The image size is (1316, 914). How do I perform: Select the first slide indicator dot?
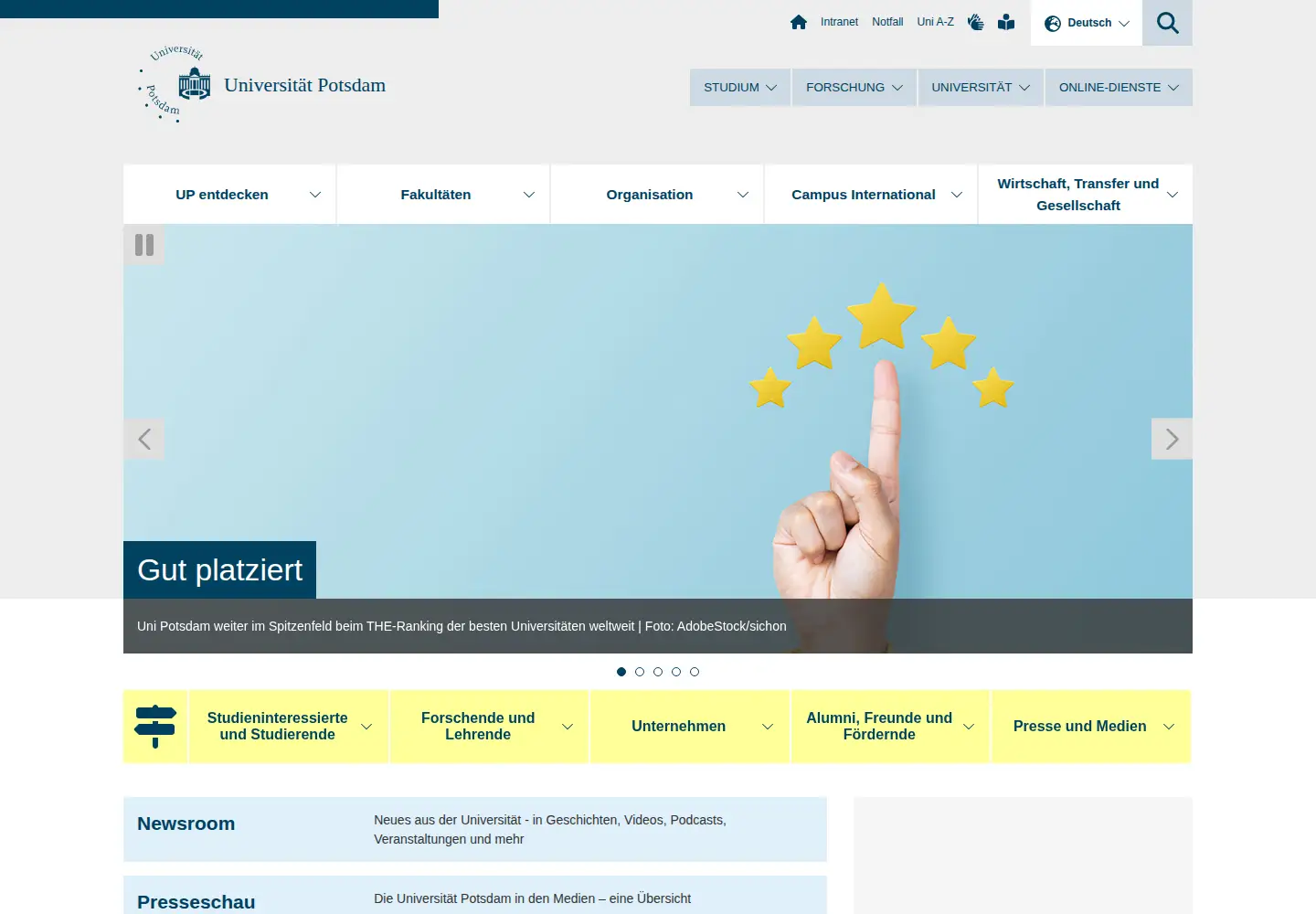pyautogui.click(x=621, y=672)
